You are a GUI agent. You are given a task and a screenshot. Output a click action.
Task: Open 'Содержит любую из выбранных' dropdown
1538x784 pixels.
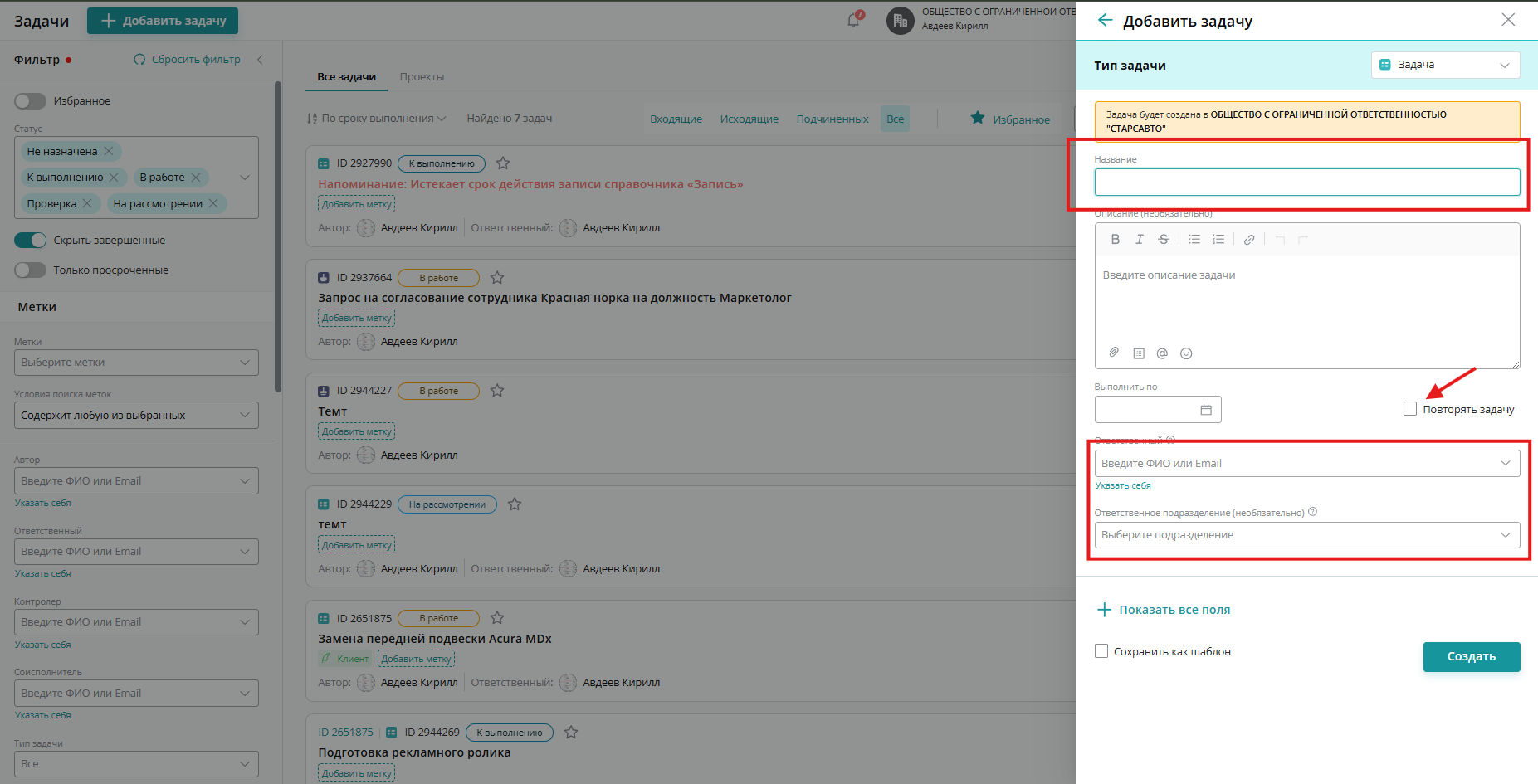pos(136,416)
